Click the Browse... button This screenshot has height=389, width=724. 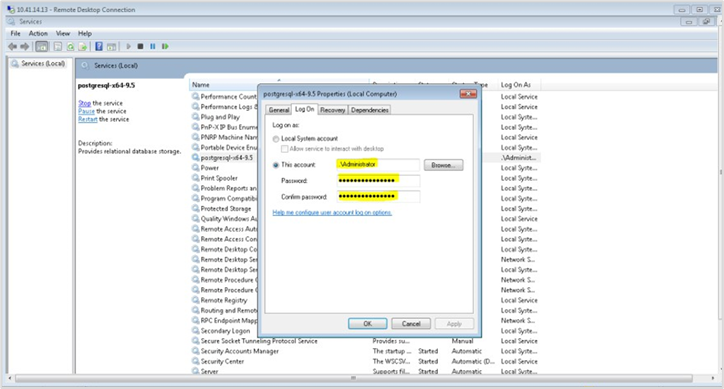click(x=443, y=165)
